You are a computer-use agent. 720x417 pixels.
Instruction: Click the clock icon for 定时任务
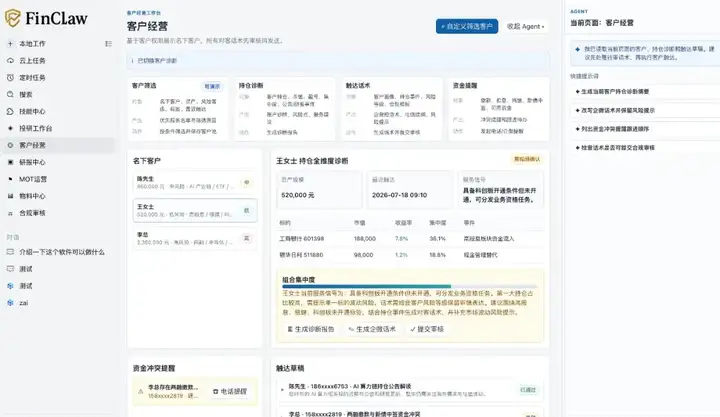[x=10, y=78]
